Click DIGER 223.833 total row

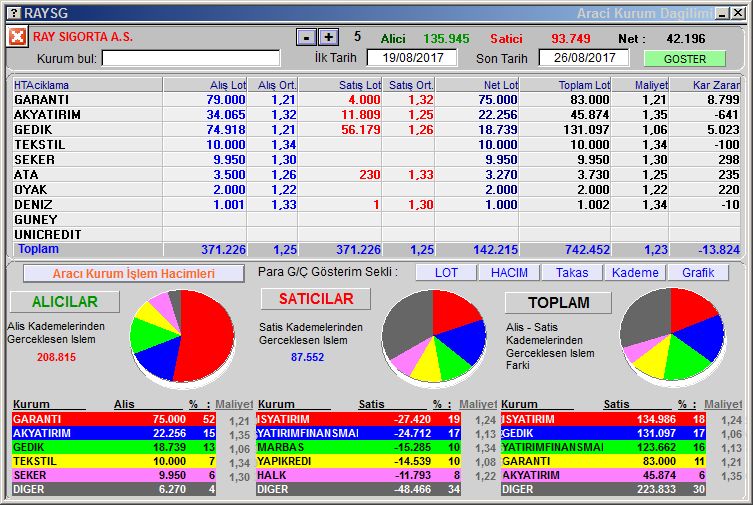point(603,489)
